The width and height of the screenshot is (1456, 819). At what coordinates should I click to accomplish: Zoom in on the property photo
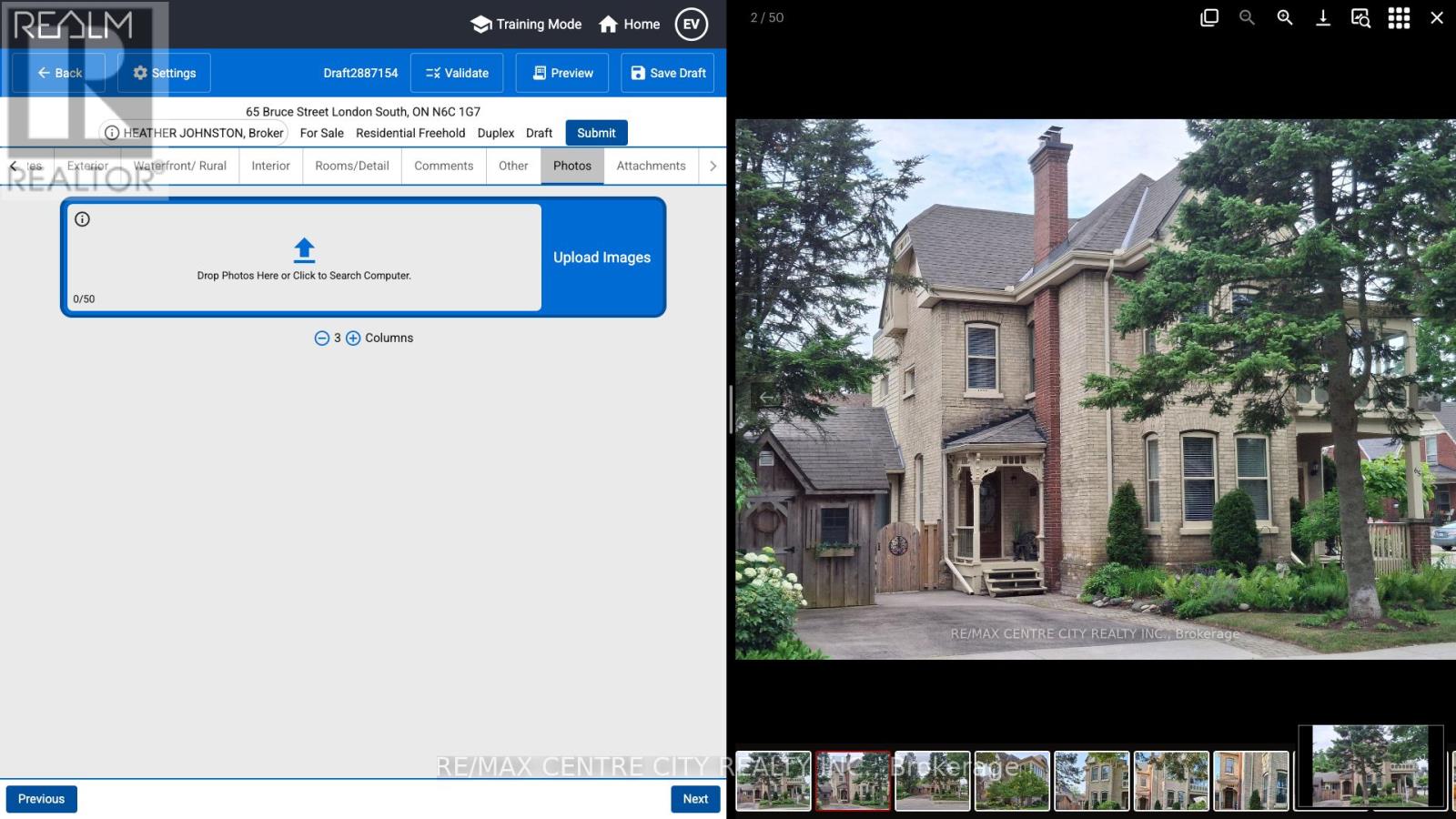[x=1284, y=17]
